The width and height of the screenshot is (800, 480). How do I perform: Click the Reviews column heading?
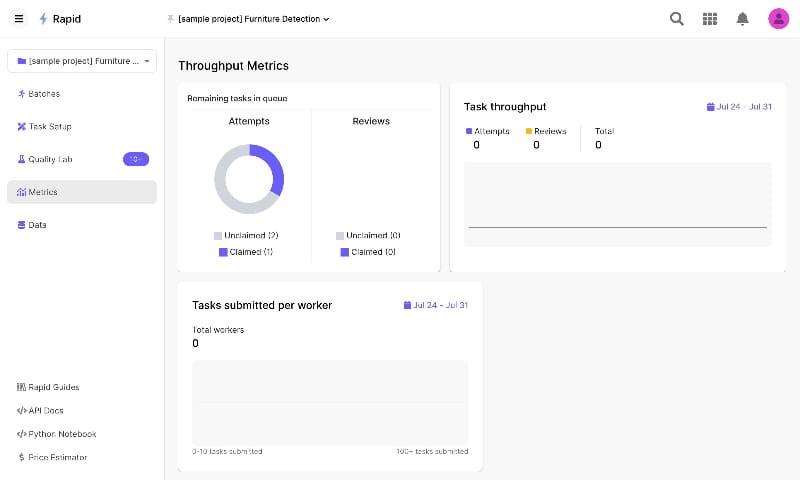coord(371,121)
